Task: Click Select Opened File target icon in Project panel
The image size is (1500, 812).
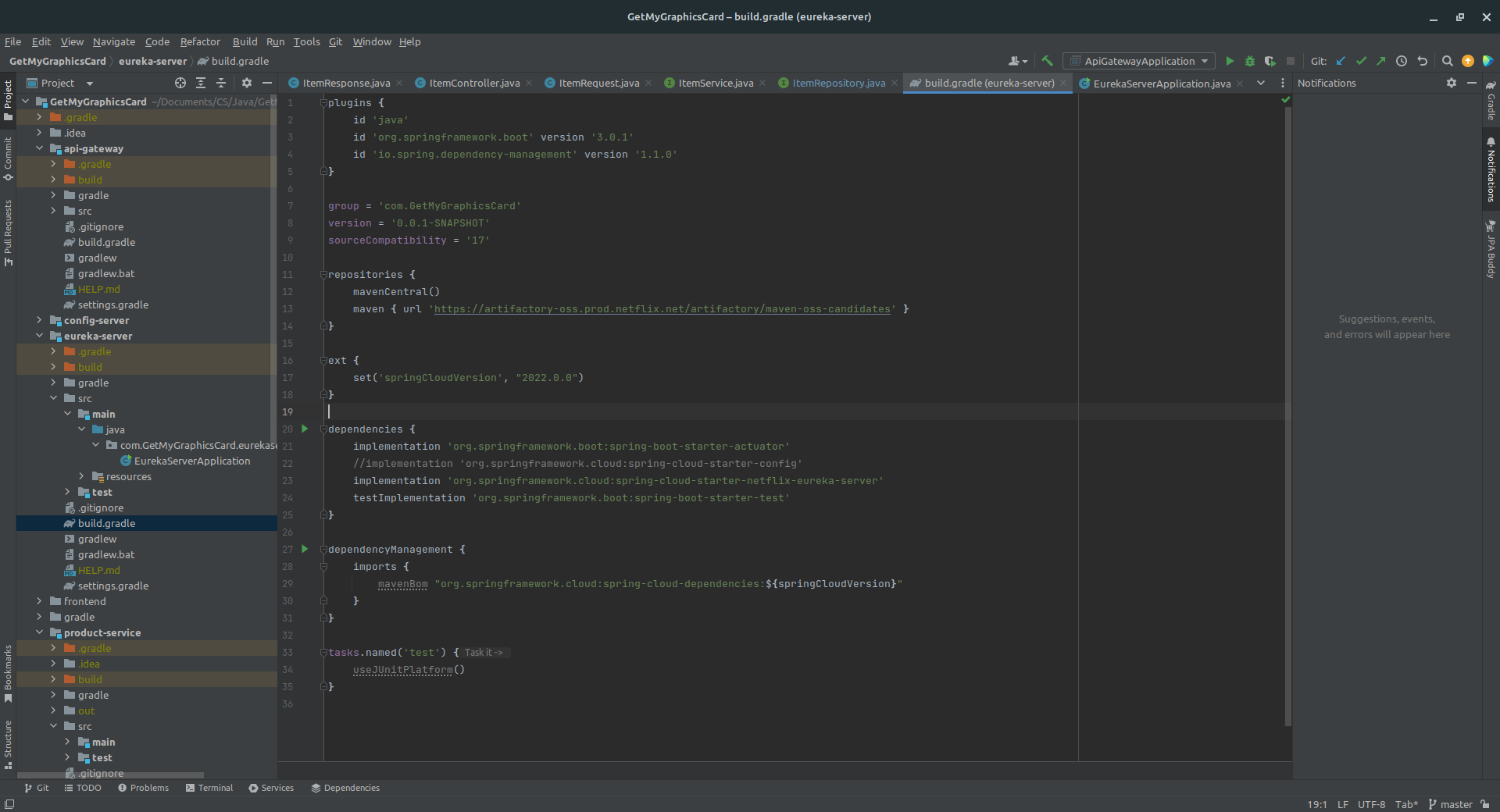Action: pyautogui.click(x=180, y=83)
